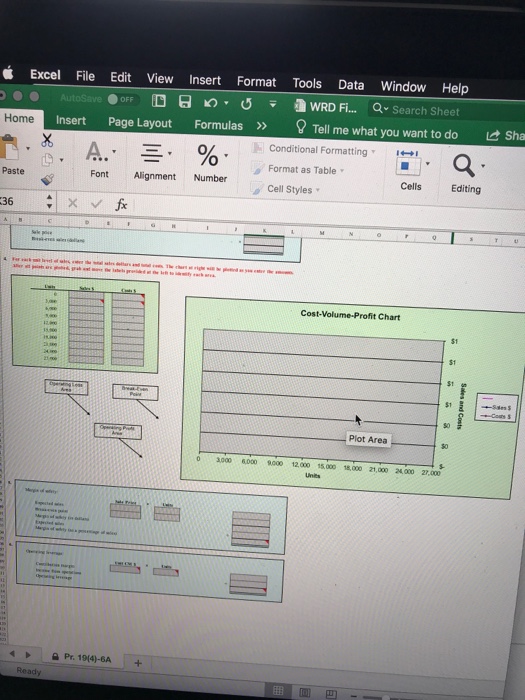This screenshot has width=525, height=700.
Task: Toggle the AutoSave switch
Action: click(x=122, y=99)
